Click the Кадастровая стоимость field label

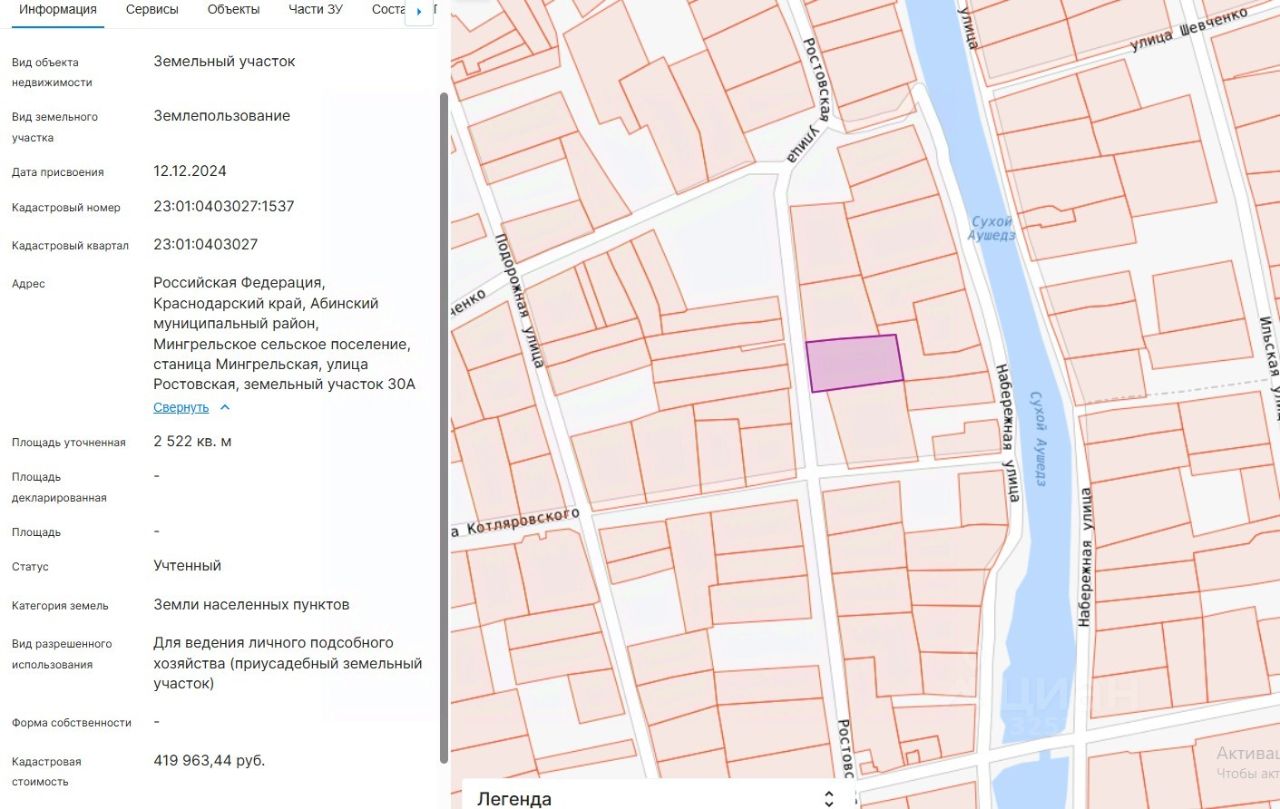(47, 771)
